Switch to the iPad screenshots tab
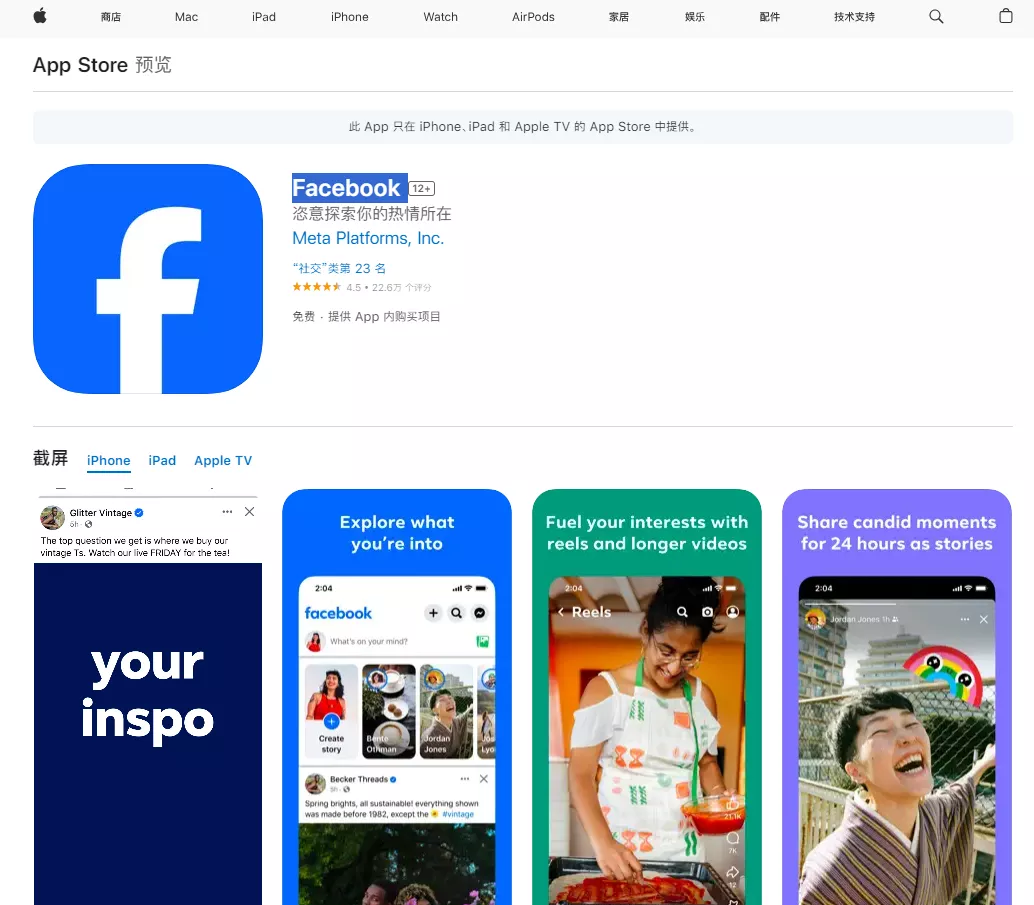Screen dimensions: 1034x905 point(162,460)
